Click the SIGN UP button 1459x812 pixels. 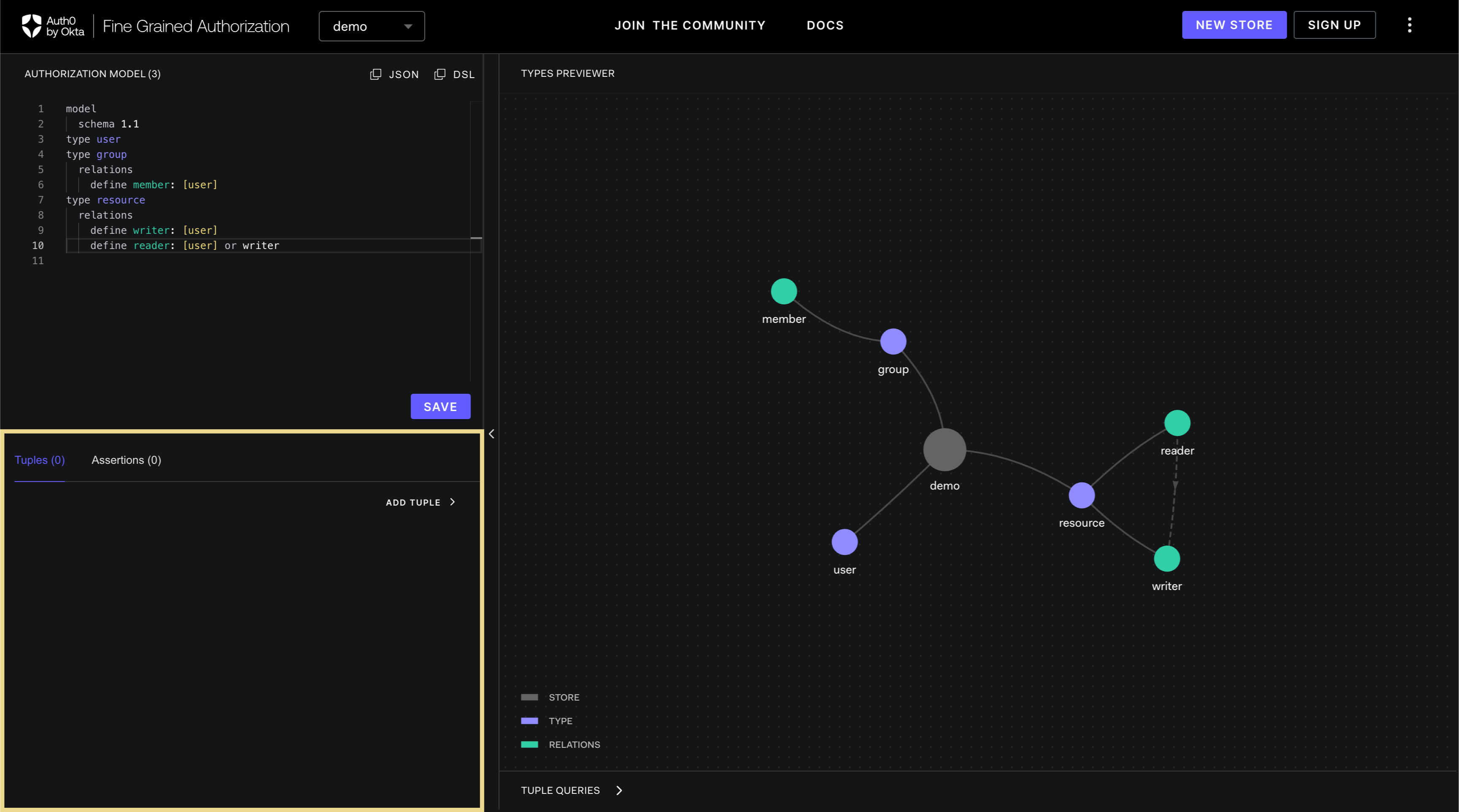1334,25
